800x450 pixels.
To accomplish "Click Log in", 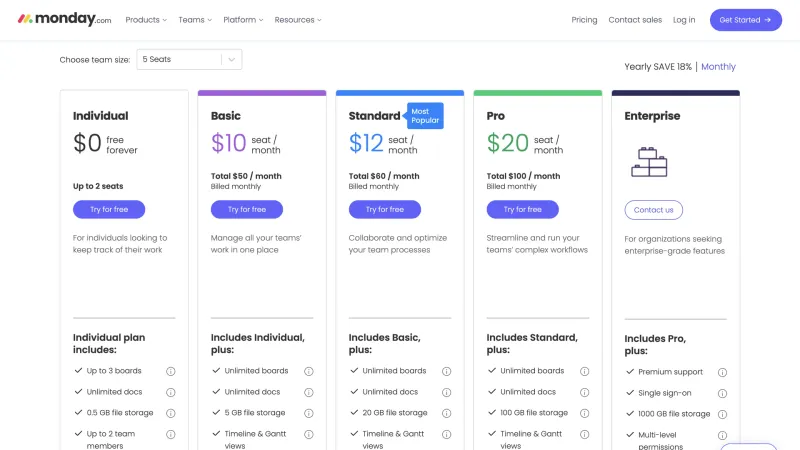I will (684, 20).
